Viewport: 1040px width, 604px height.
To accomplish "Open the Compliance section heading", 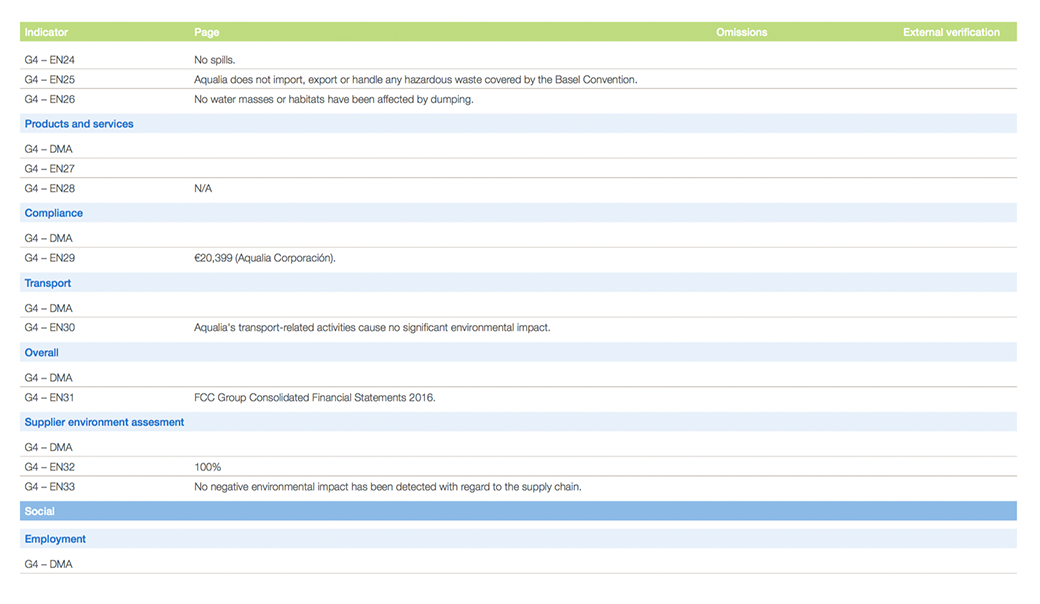I will click(54, 213).
